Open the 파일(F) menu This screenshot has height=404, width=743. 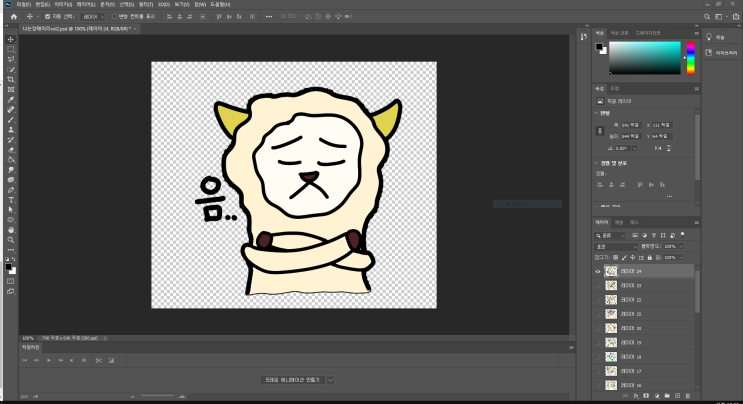click(24, 4)
